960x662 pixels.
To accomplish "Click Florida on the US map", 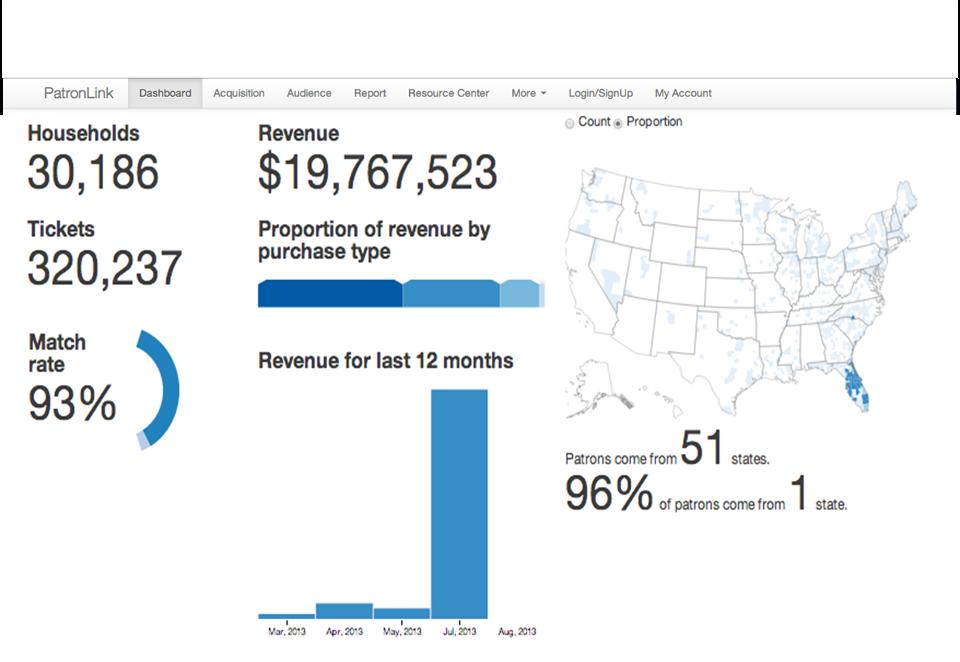I will click(857, 388).
